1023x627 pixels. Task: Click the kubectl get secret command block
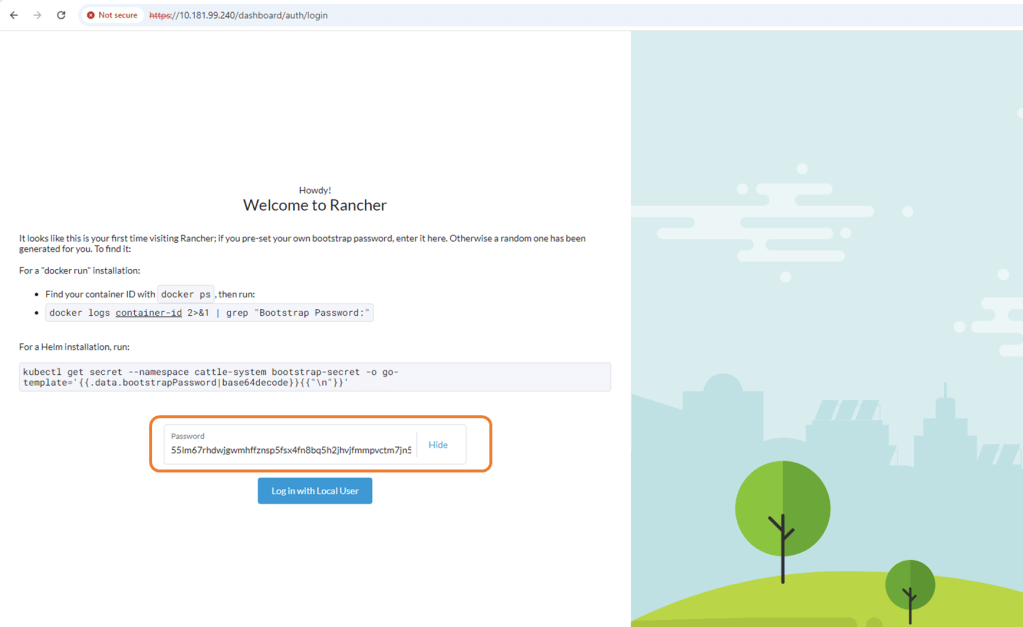[x=314, y=377]
